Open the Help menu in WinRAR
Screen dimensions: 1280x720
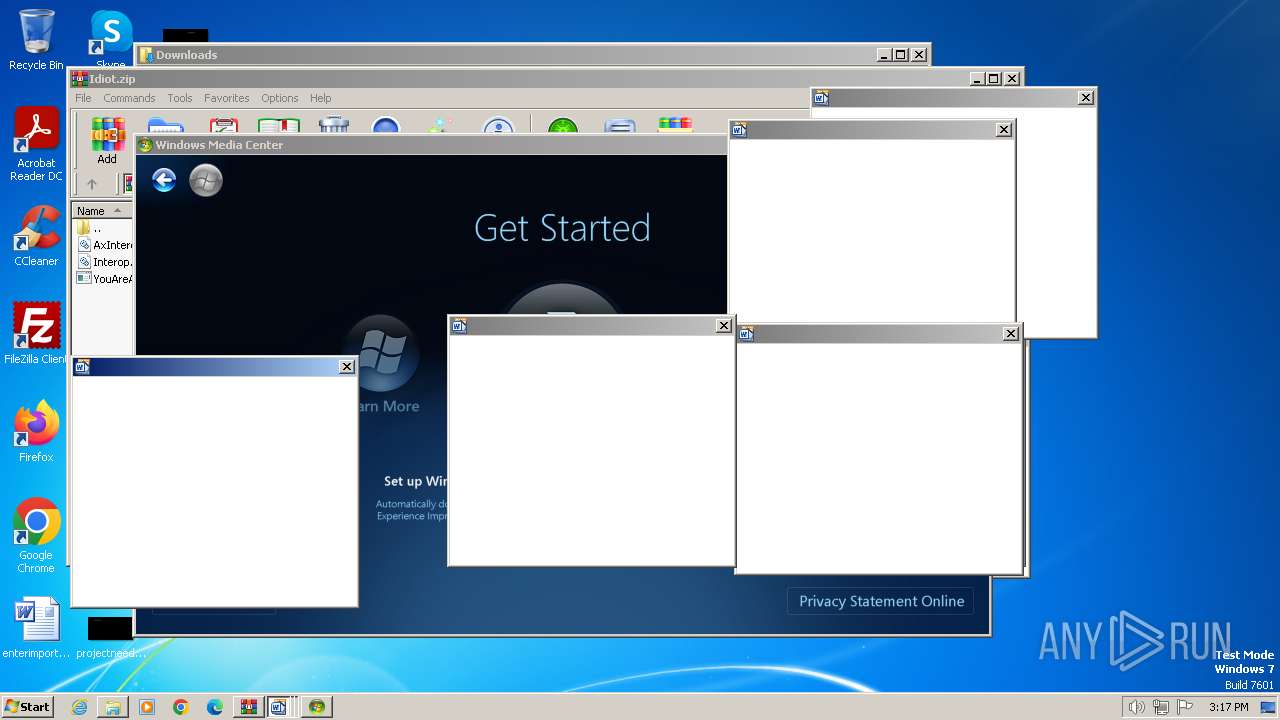click(x=320, y=98)
